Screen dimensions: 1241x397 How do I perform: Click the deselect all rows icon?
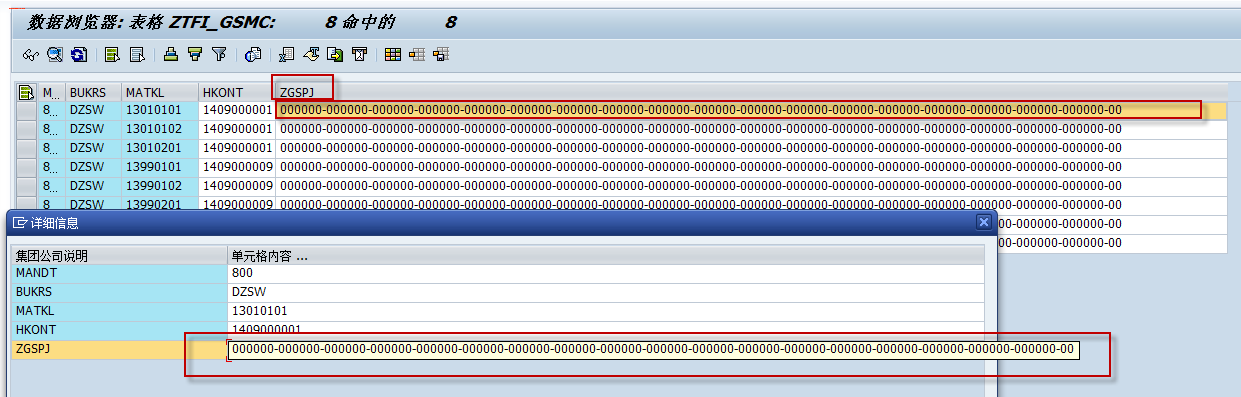pyautogui.click(x=137, y=55)
